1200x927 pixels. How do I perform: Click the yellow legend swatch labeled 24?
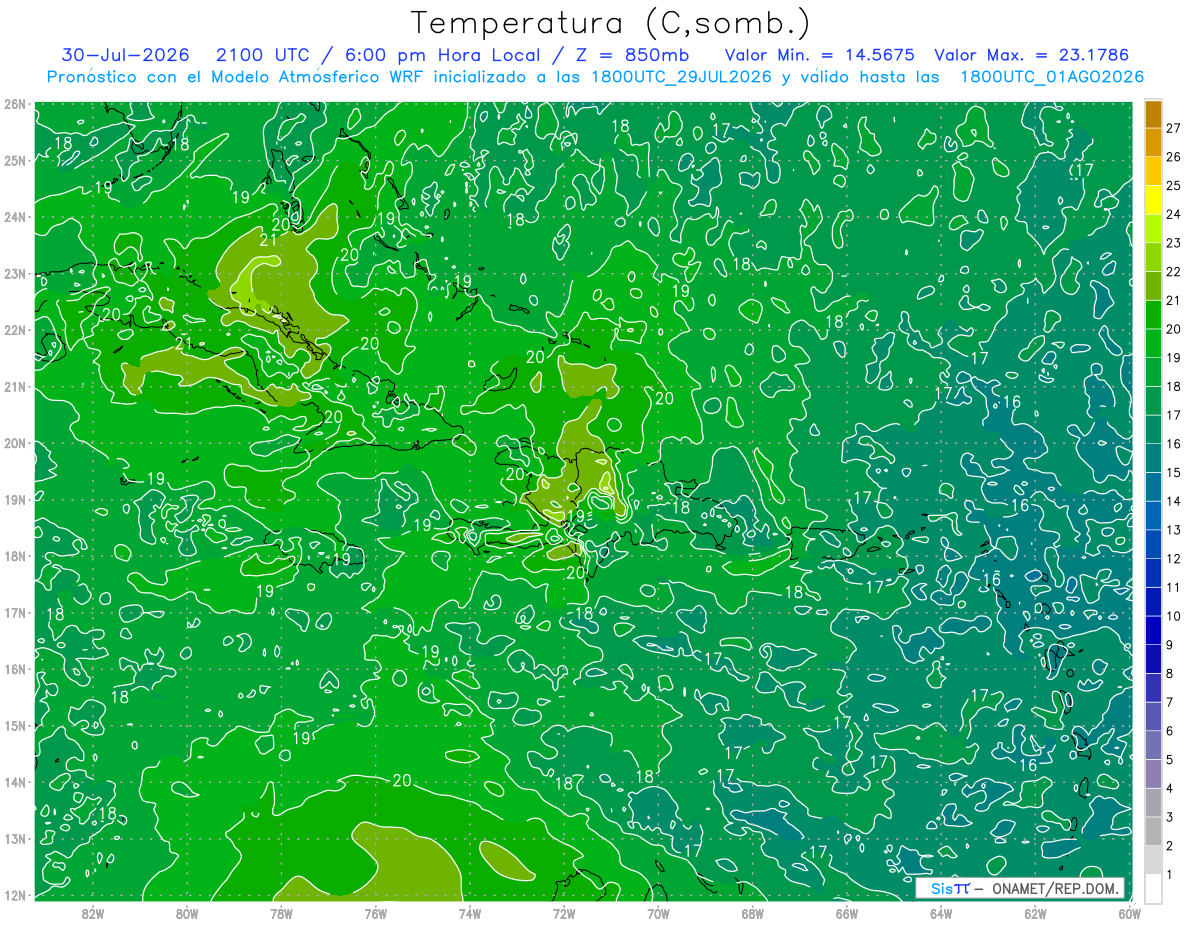(x=1153, y=201)
